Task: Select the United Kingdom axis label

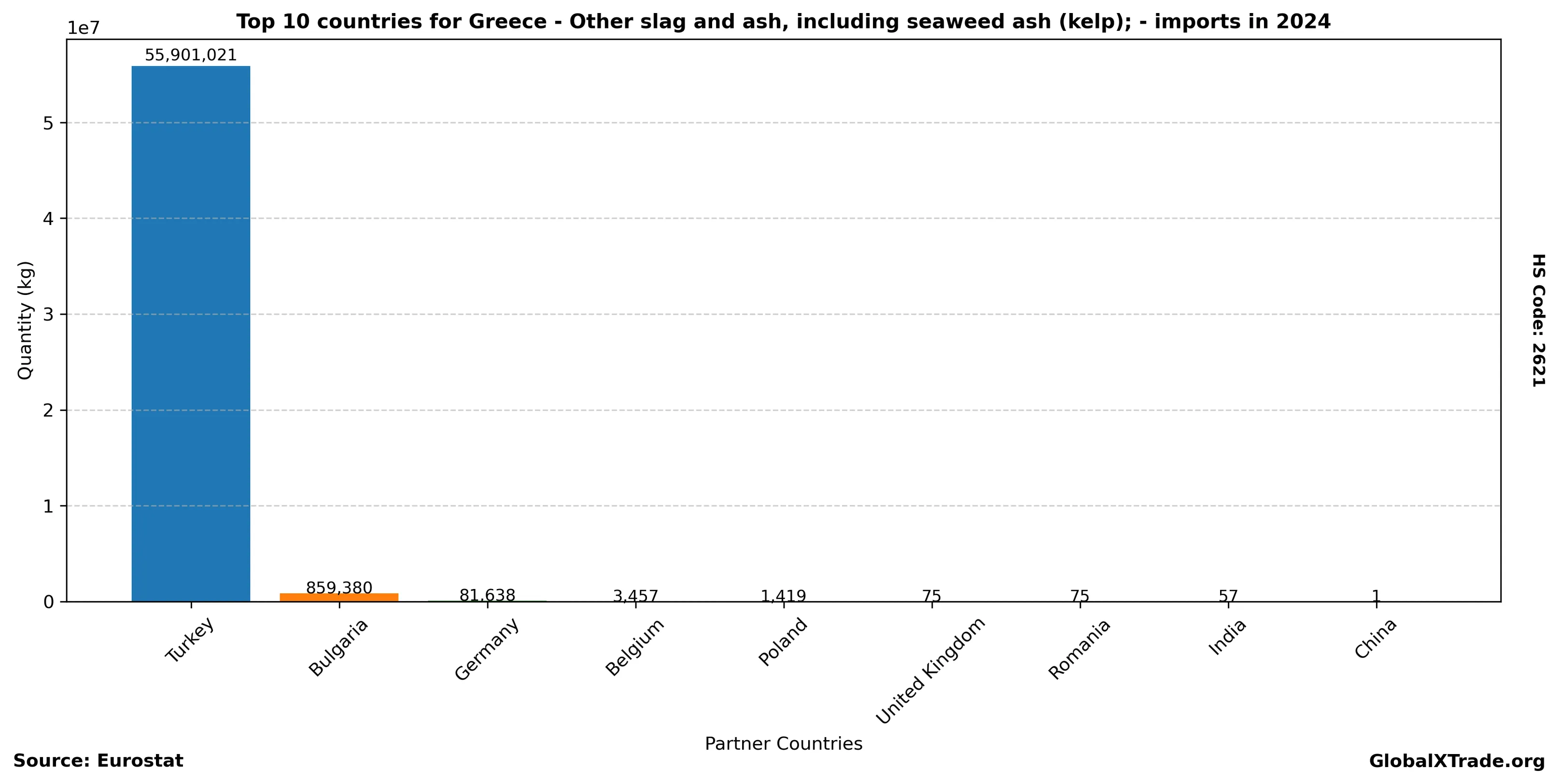Action: (930, 670)
